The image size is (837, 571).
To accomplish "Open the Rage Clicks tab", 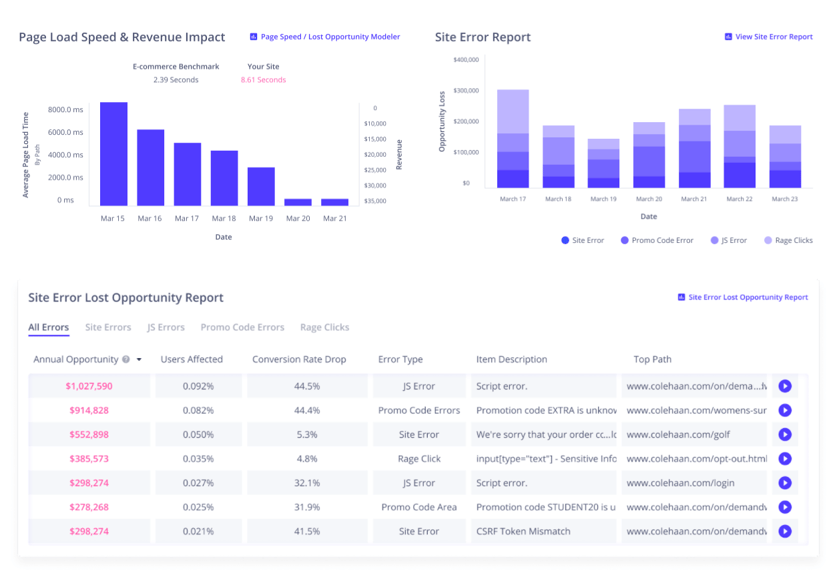I will click(x=325, y=327).
